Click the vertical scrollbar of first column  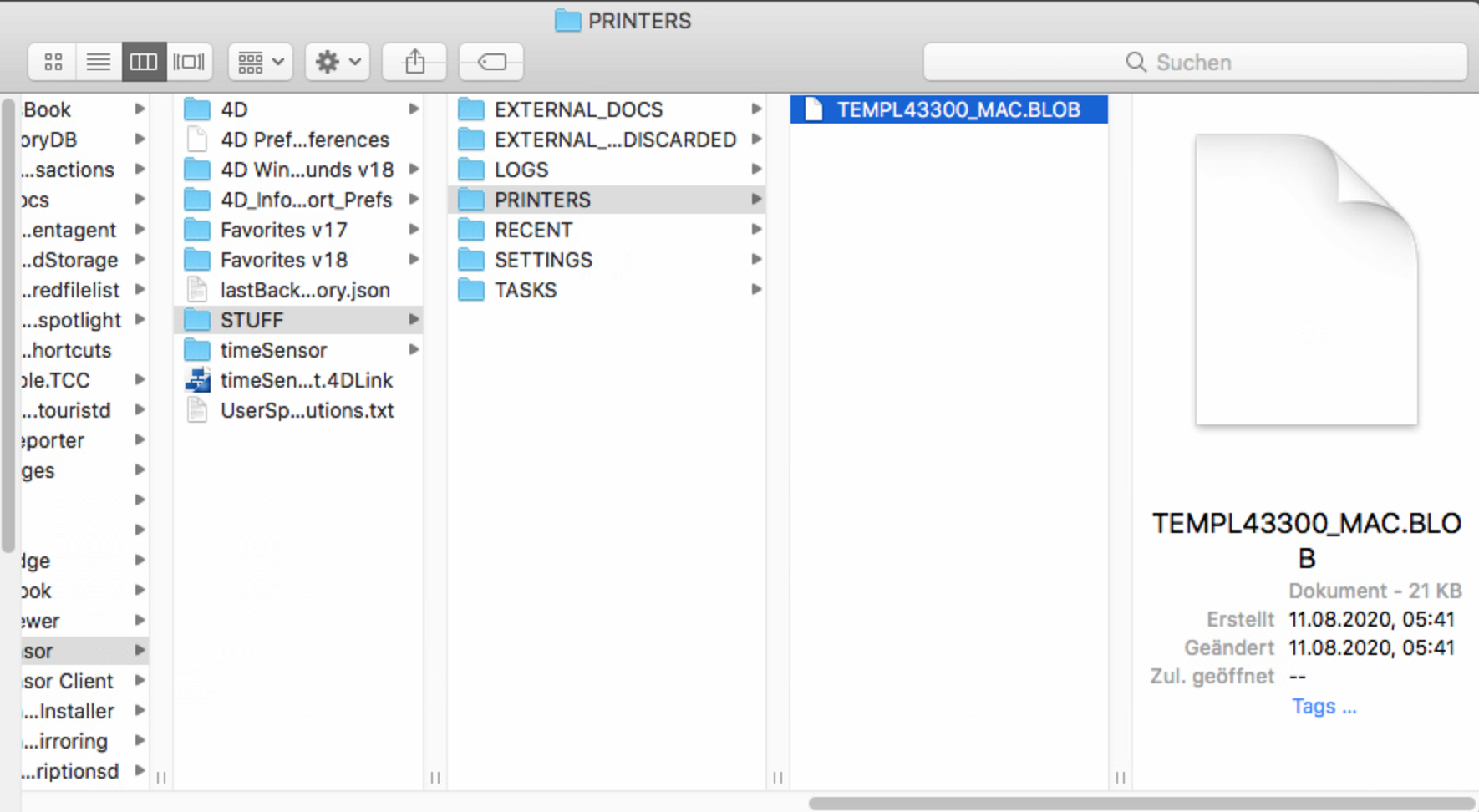[8, 326]
